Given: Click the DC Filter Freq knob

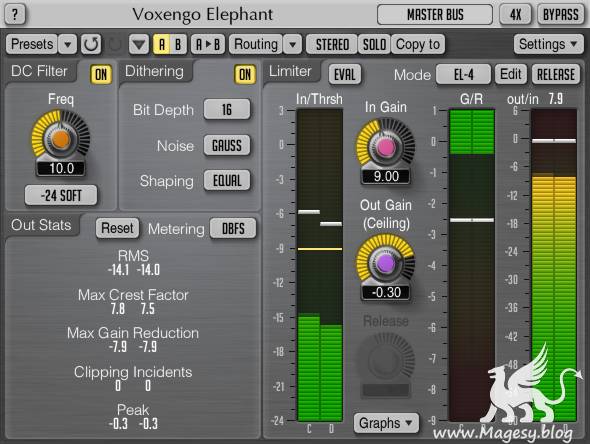Looking at the screenshot, I should tap(61, 138).
